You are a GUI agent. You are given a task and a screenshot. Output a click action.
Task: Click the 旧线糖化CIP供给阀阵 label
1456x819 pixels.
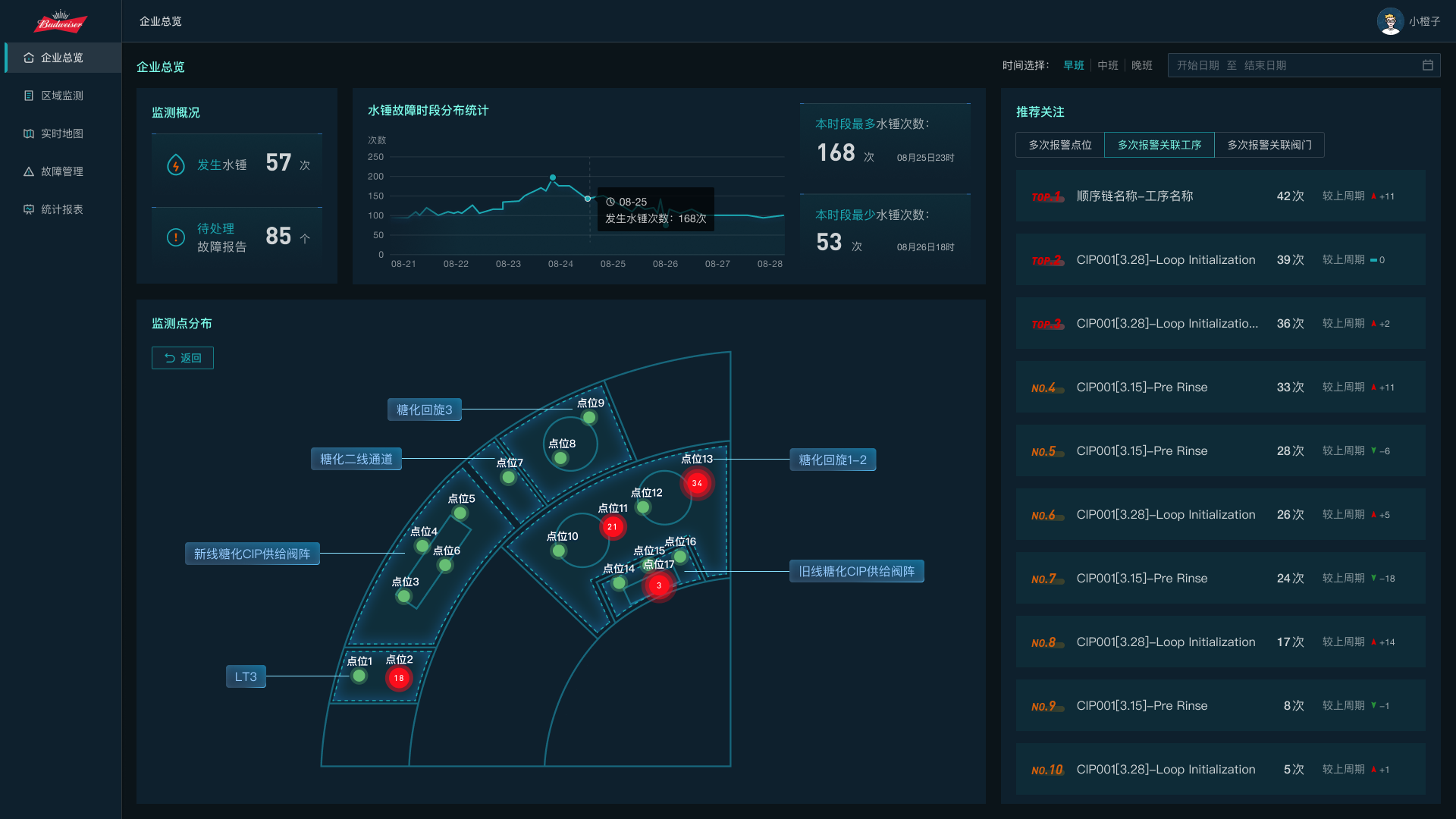[x=856, y=571]
